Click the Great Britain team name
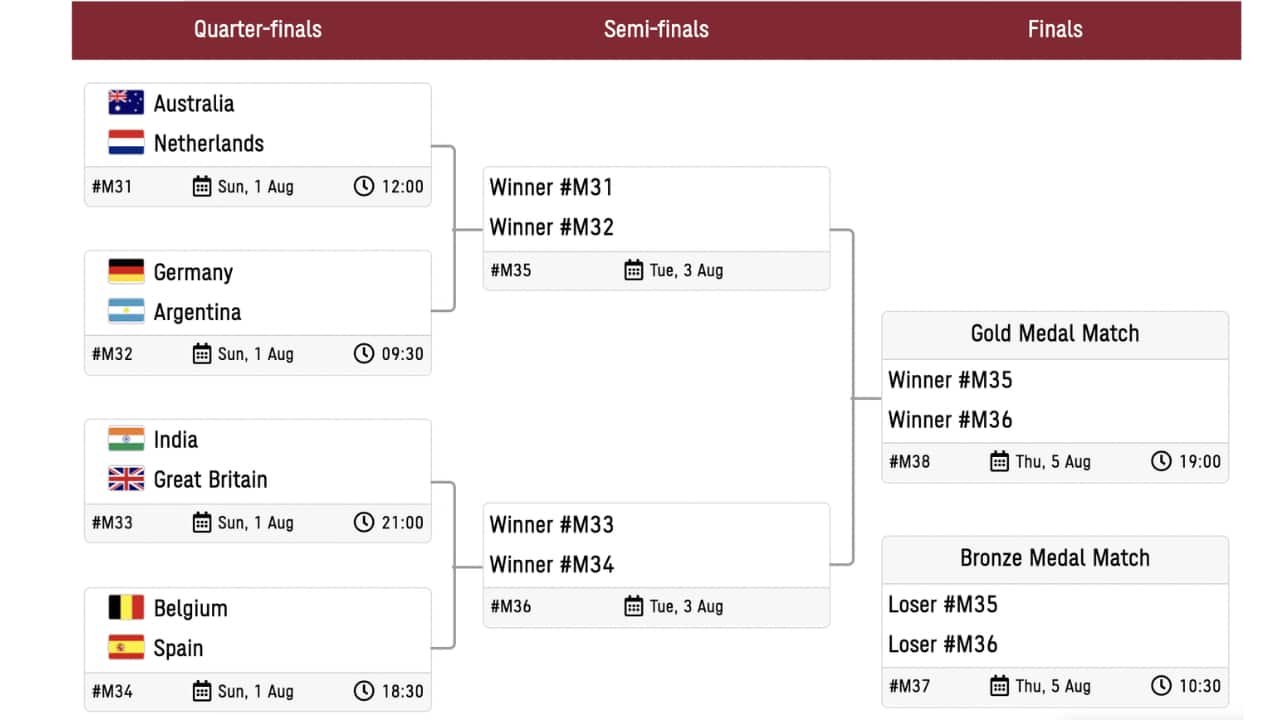 (x=210, y=480)
